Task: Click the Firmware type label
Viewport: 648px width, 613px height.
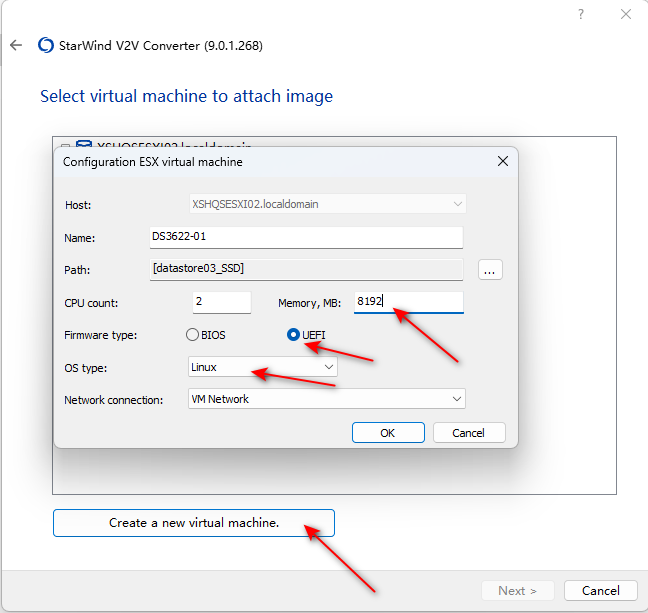Action: pyautogui.click(x=100, y=335)
